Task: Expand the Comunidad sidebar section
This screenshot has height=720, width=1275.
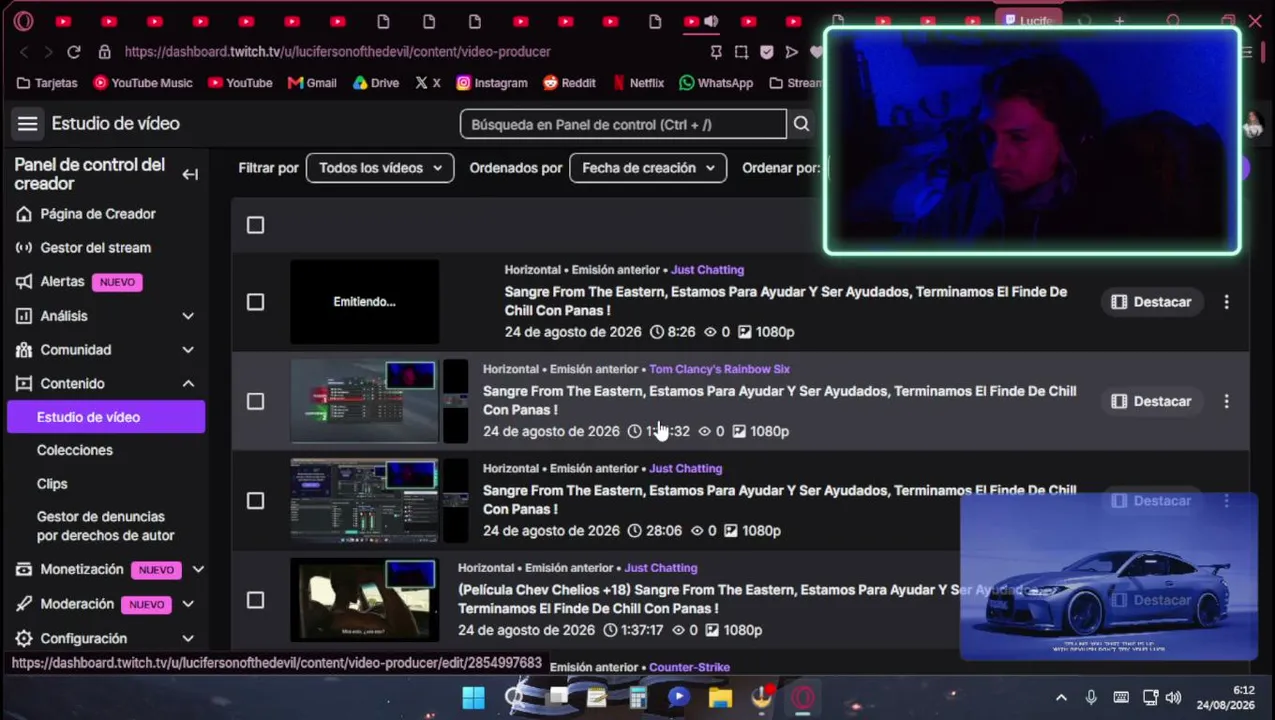Action: coord(188,350)
